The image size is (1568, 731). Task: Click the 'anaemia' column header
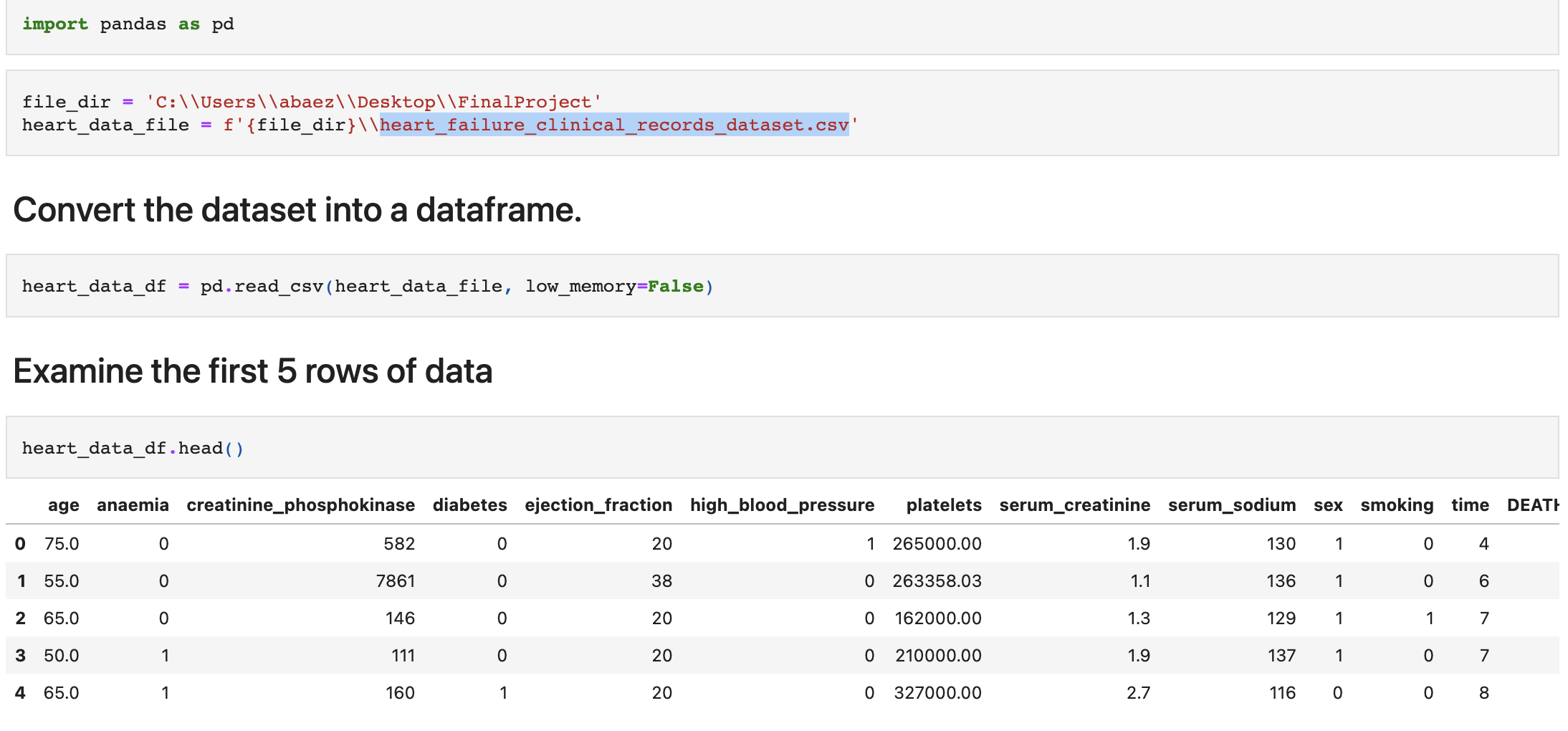pos(133,505)
